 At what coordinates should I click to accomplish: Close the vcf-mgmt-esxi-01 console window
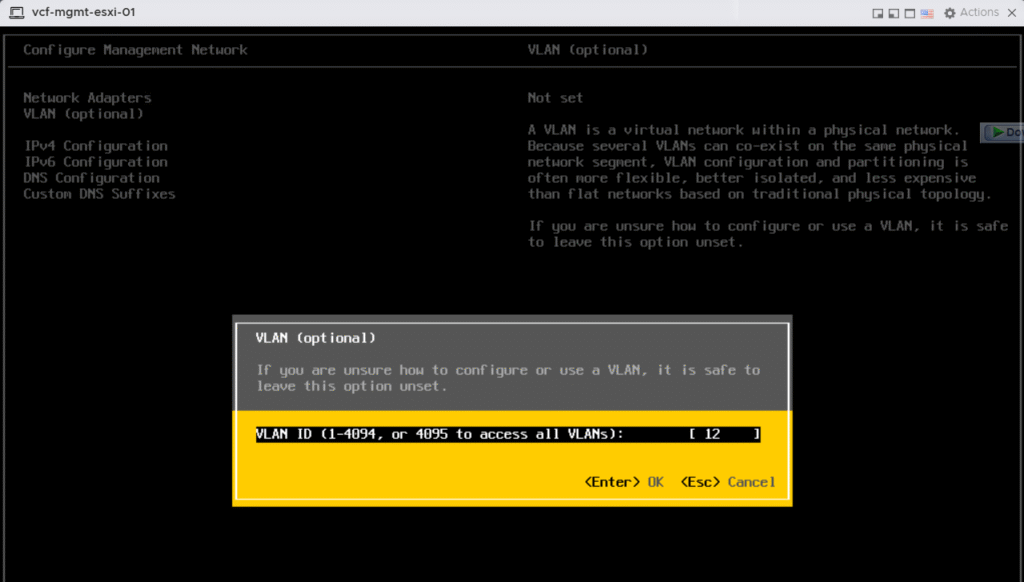pos(1012,13)
